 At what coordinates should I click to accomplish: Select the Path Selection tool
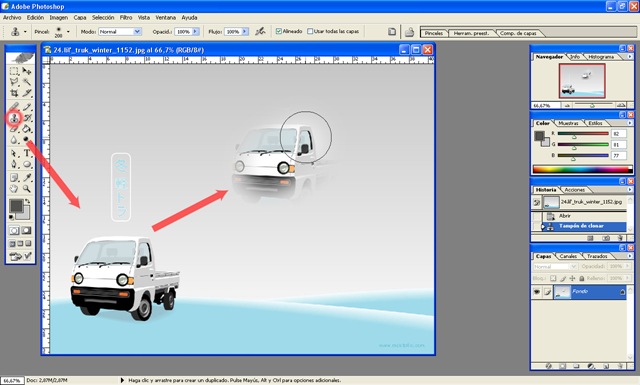14,154
